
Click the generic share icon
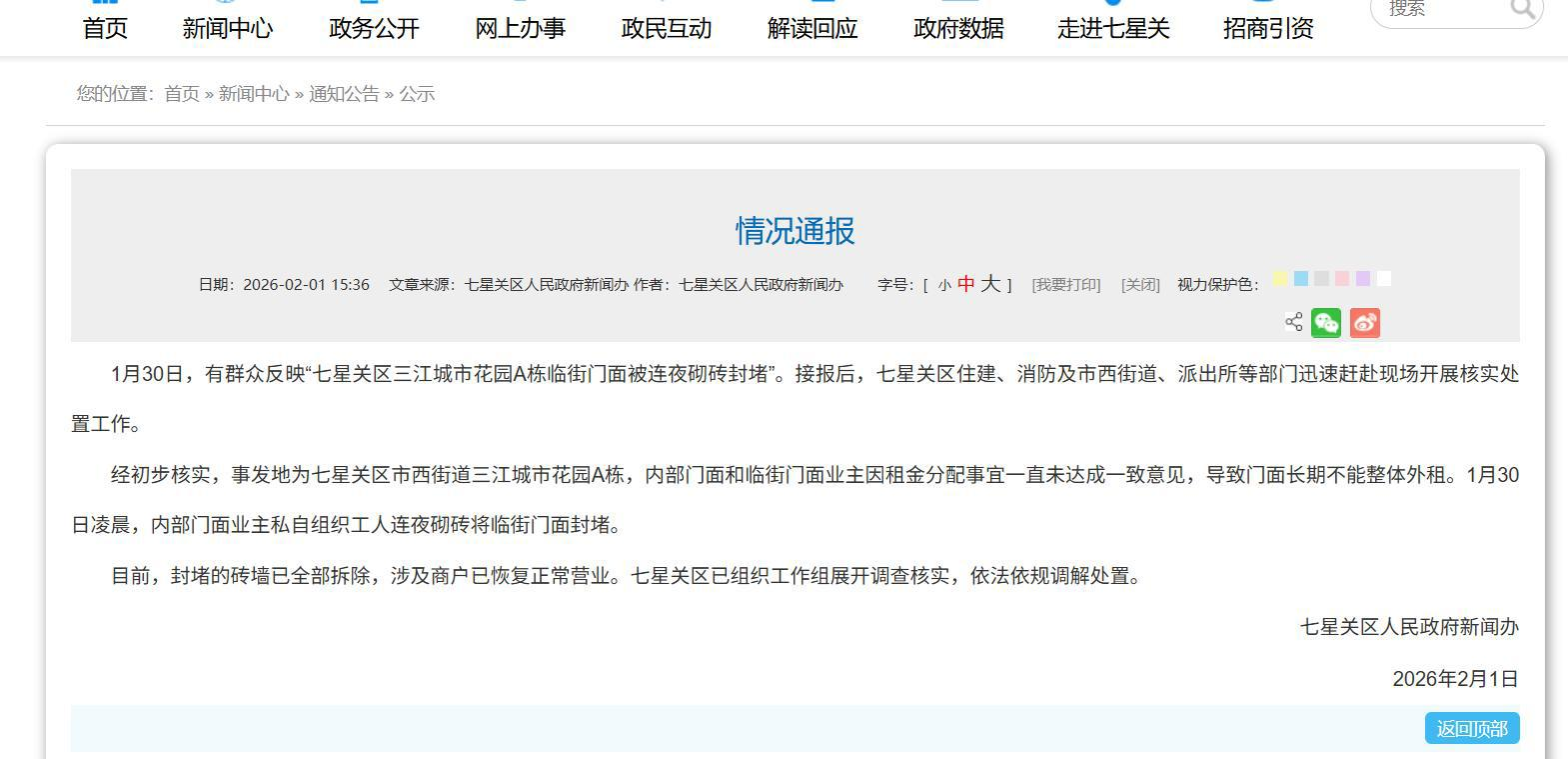(1293, 322)
